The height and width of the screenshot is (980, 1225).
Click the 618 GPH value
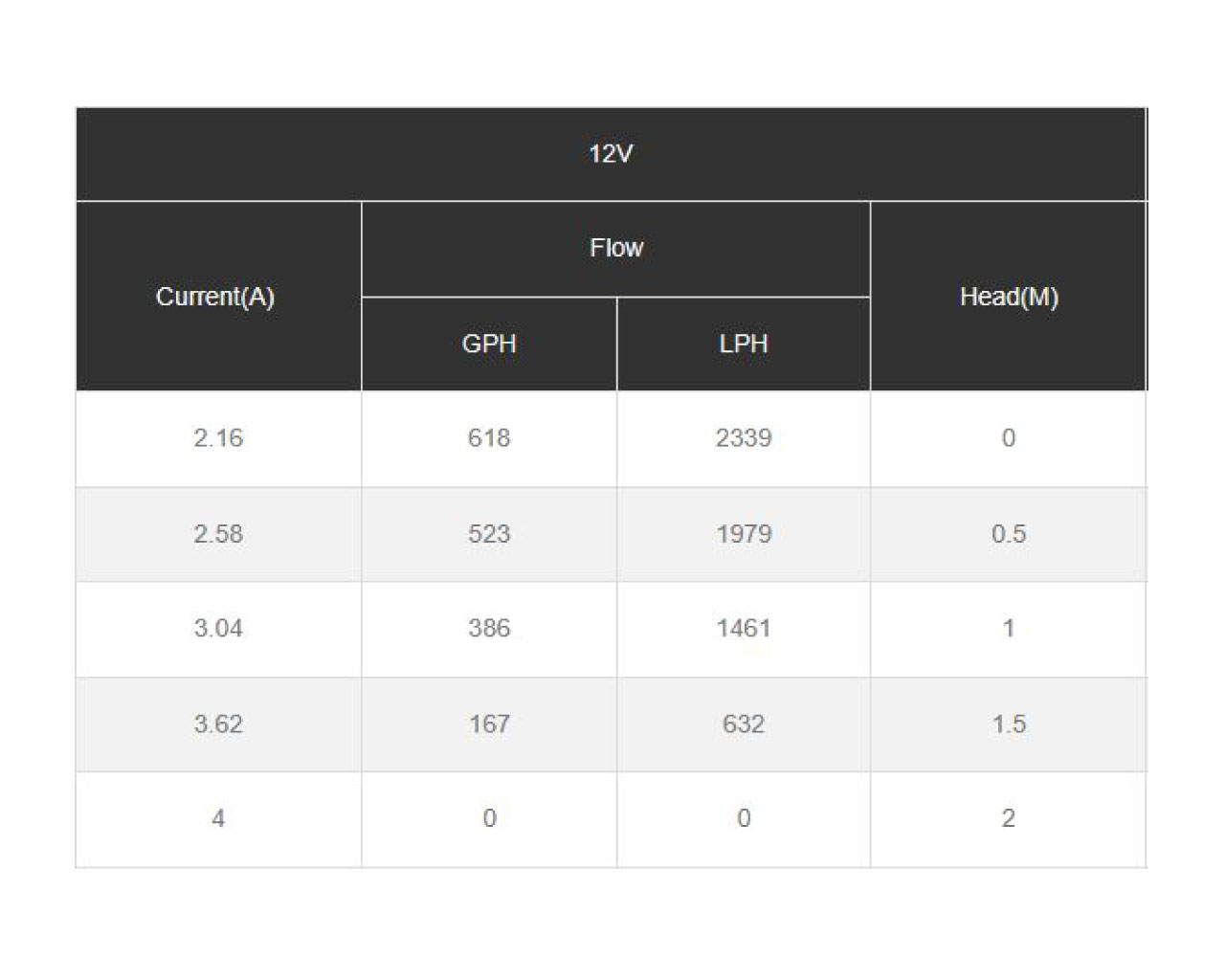pyautogui.click(x=489, y=438)
